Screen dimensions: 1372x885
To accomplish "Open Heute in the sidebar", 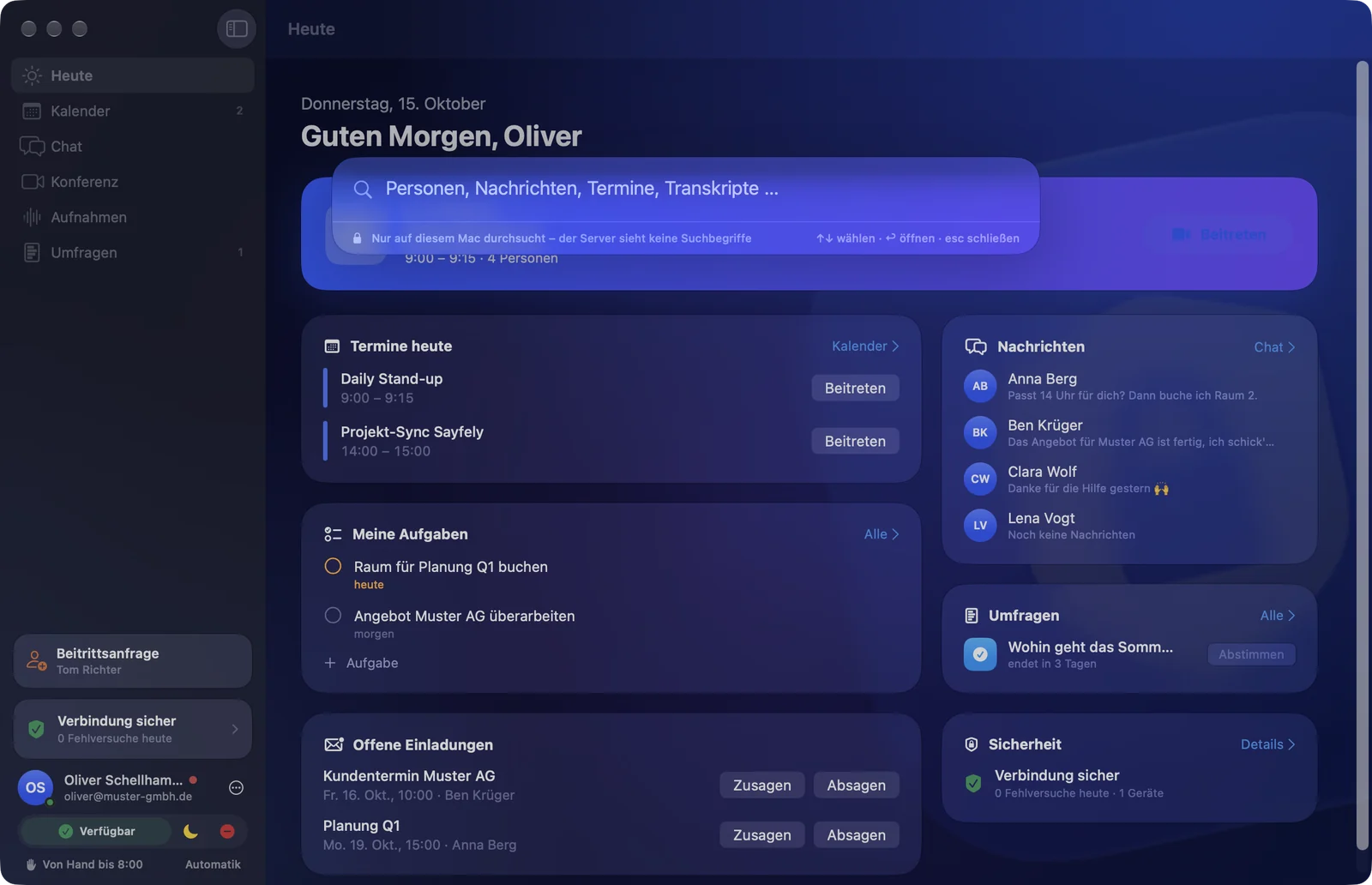I will click(133, 75).
